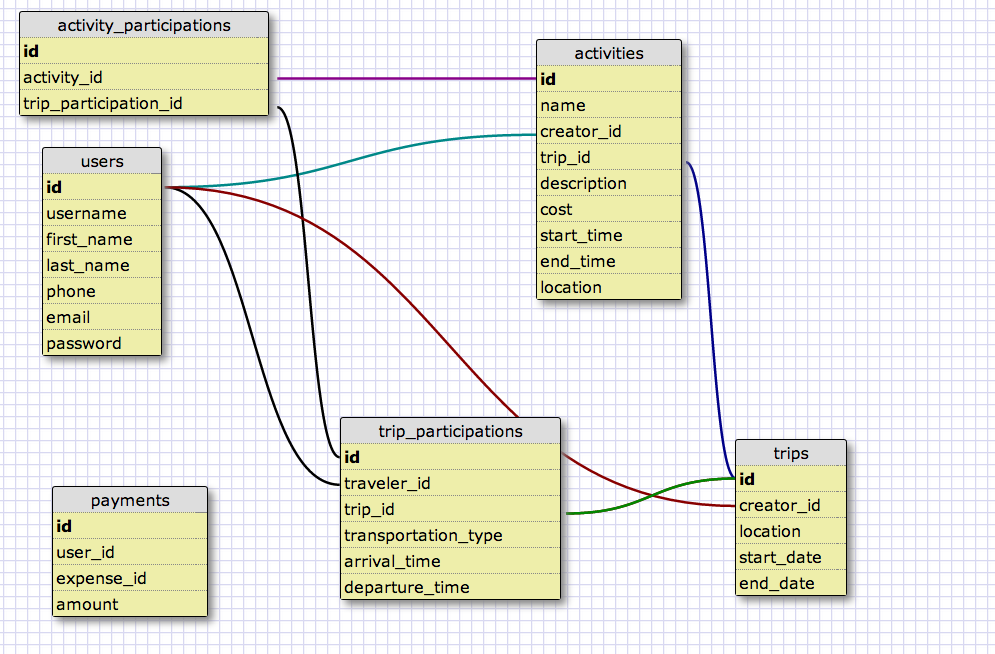Select creator_id field in activities table
Image resolution: width=995 pixels, height=654 pixels.
tap(609, 131)
